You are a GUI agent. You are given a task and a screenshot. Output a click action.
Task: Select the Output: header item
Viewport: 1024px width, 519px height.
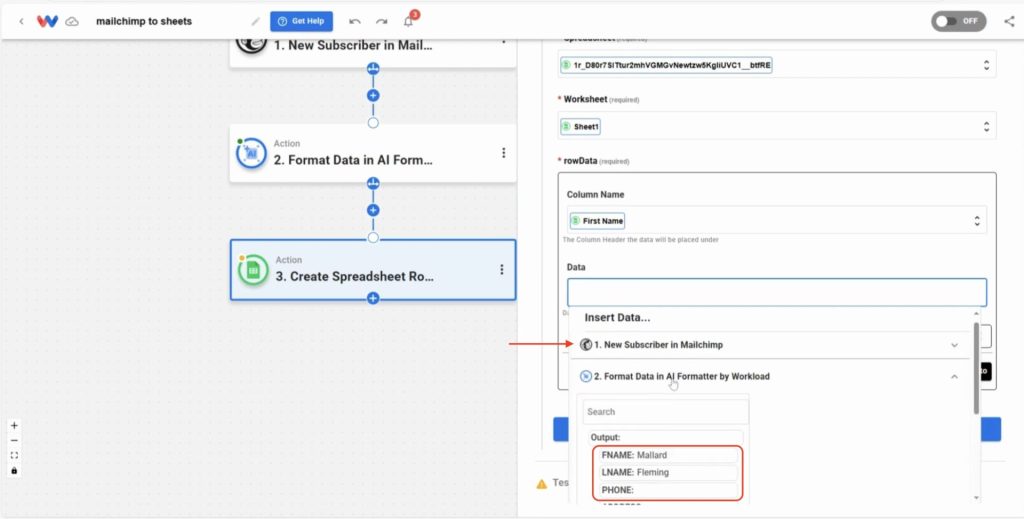click(x=665, y=437)
